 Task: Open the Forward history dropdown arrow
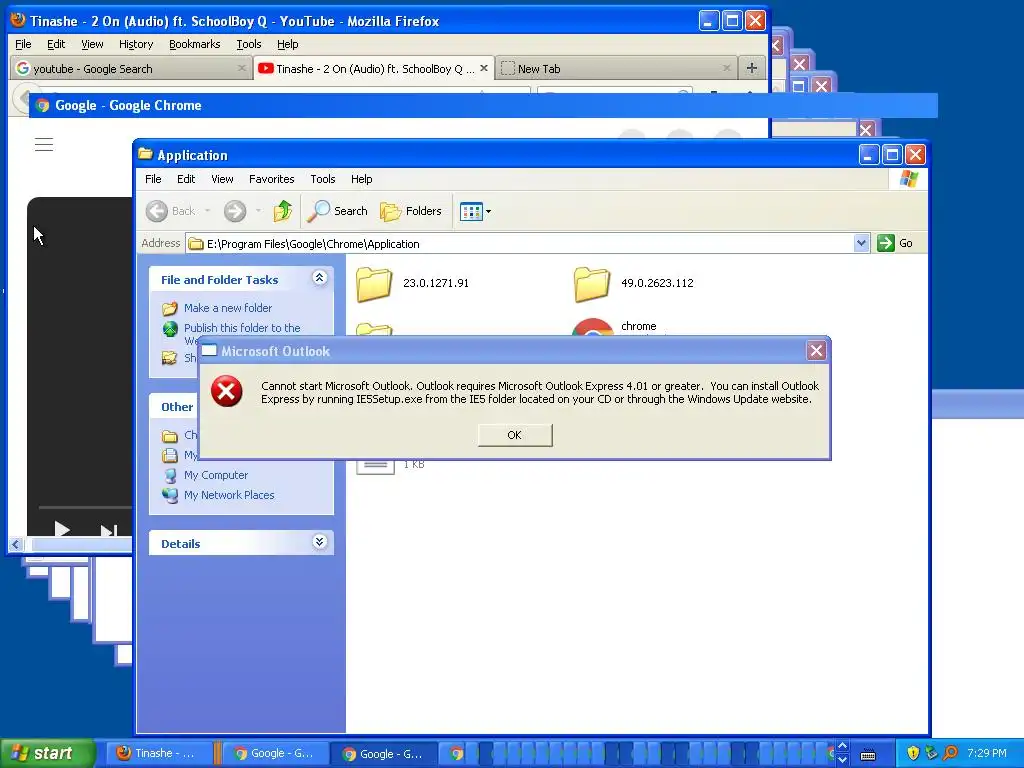pyautogui.click(x=259, y=211)
